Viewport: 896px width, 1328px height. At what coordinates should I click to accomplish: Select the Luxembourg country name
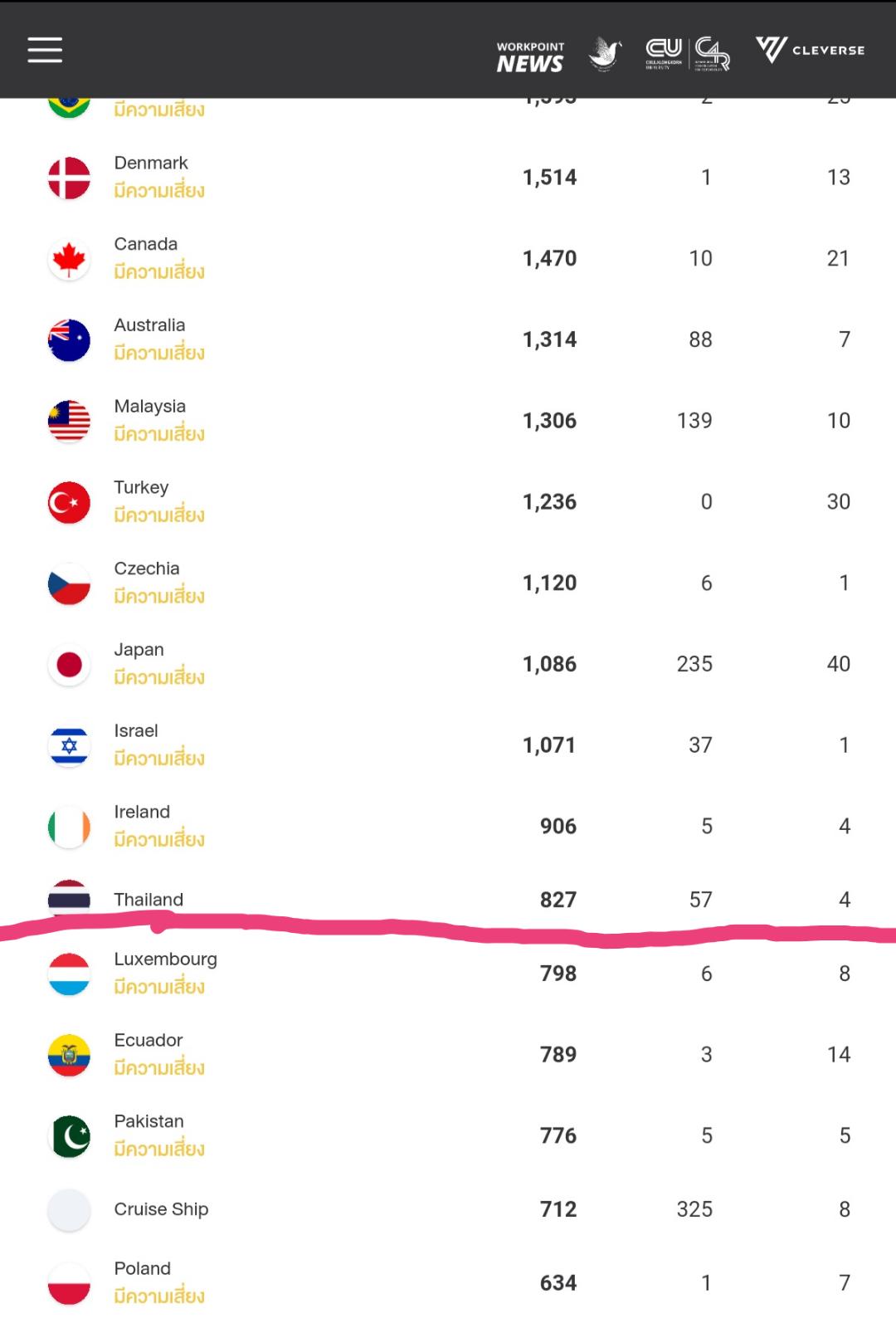(165, 959)
